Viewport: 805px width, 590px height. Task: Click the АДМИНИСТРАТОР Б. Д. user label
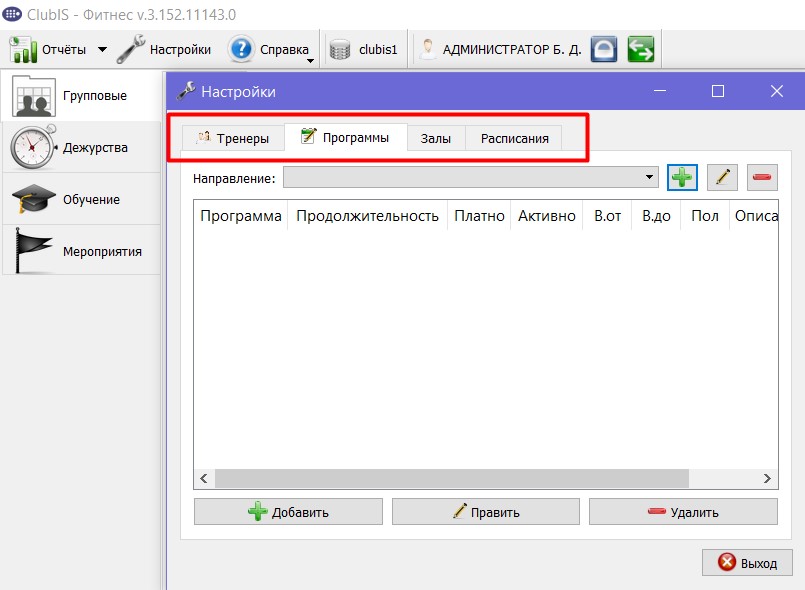(x=512, y=50)
